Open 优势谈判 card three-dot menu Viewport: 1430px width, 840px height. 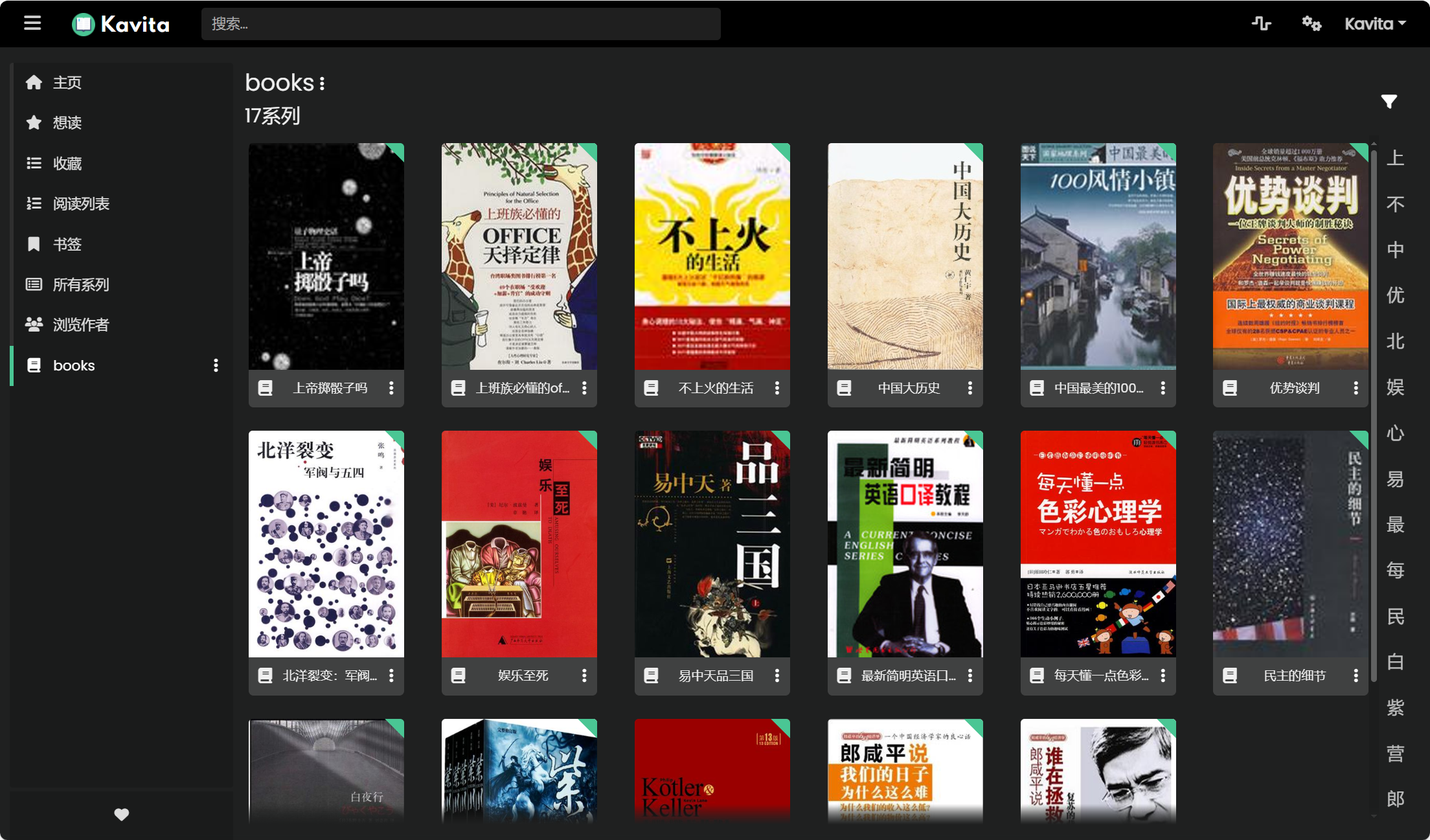click(1356, 388)
